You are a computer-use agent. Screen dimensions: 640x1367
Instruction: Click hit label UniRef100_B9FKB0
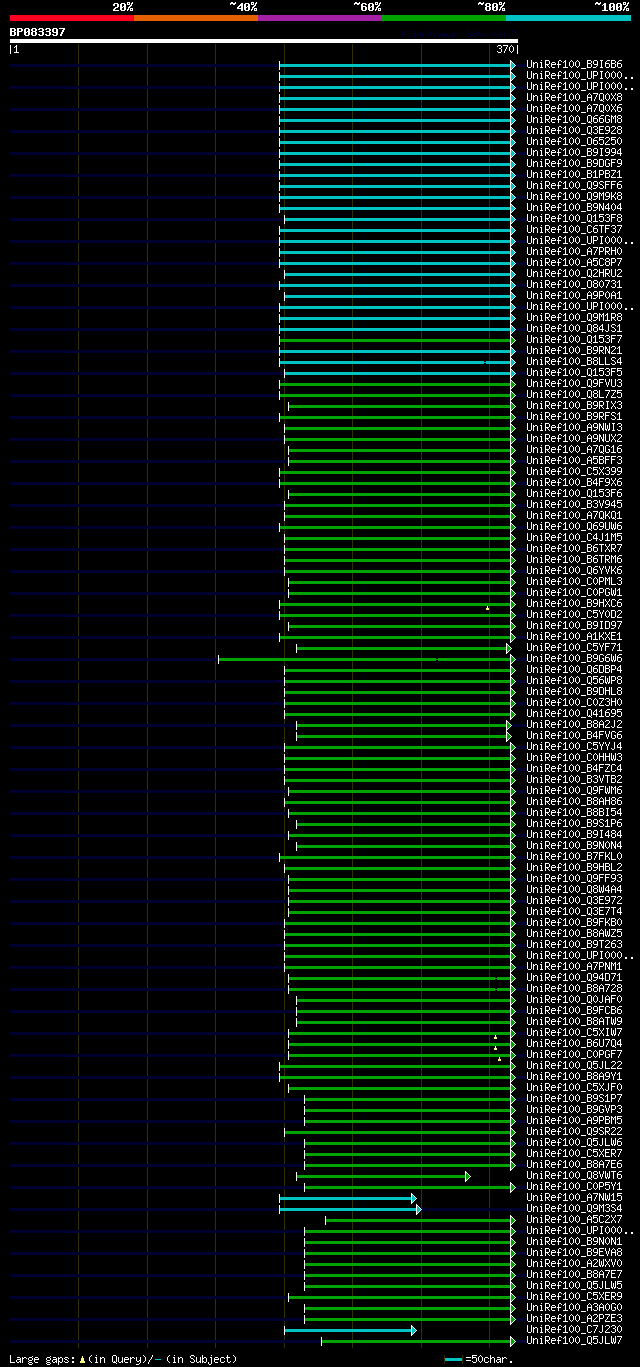(x=574, y=923)
